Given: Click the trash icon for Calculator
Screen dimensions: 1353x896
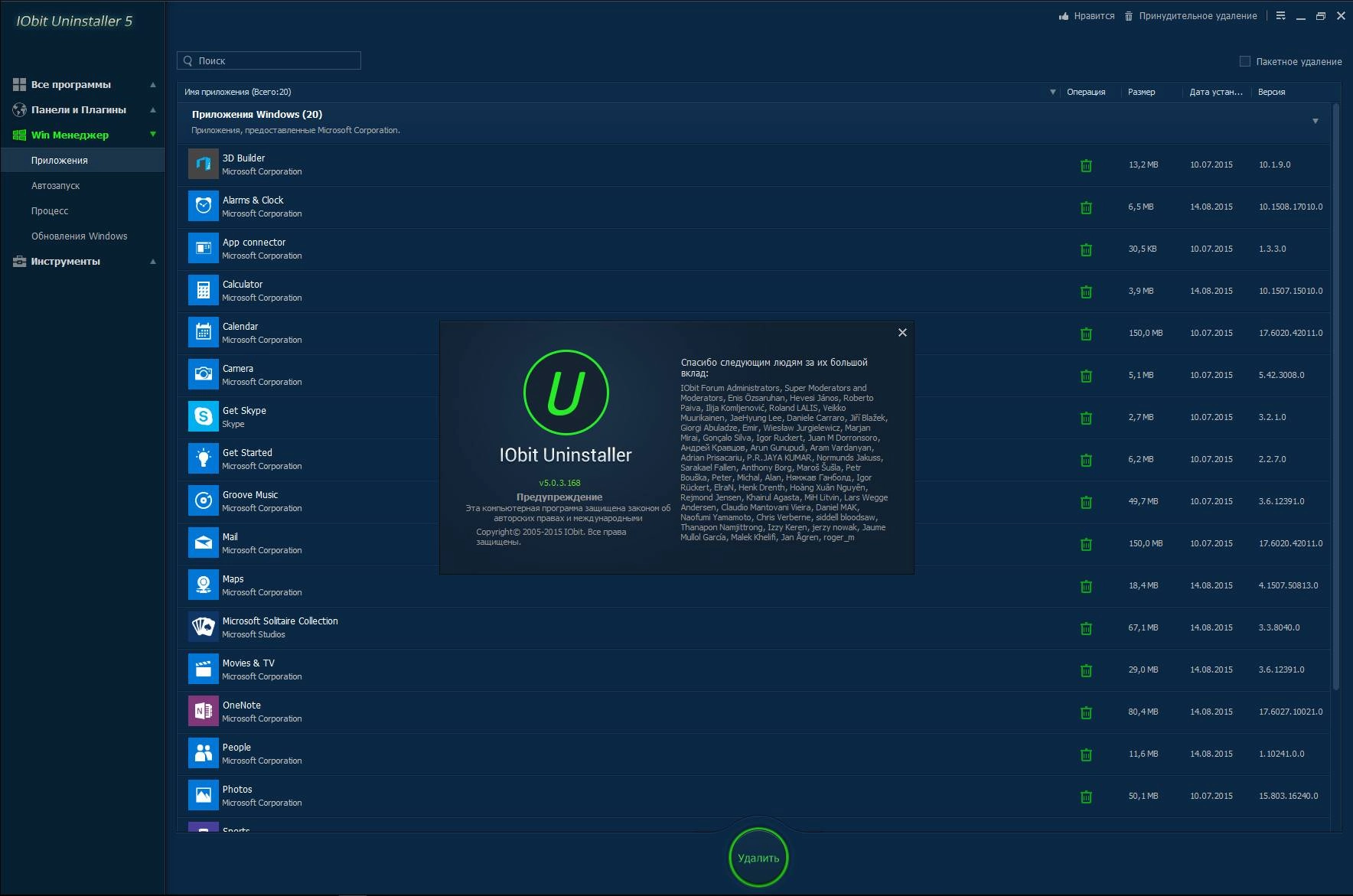Looking at the screenshot, I should [x=1086, y=292].
